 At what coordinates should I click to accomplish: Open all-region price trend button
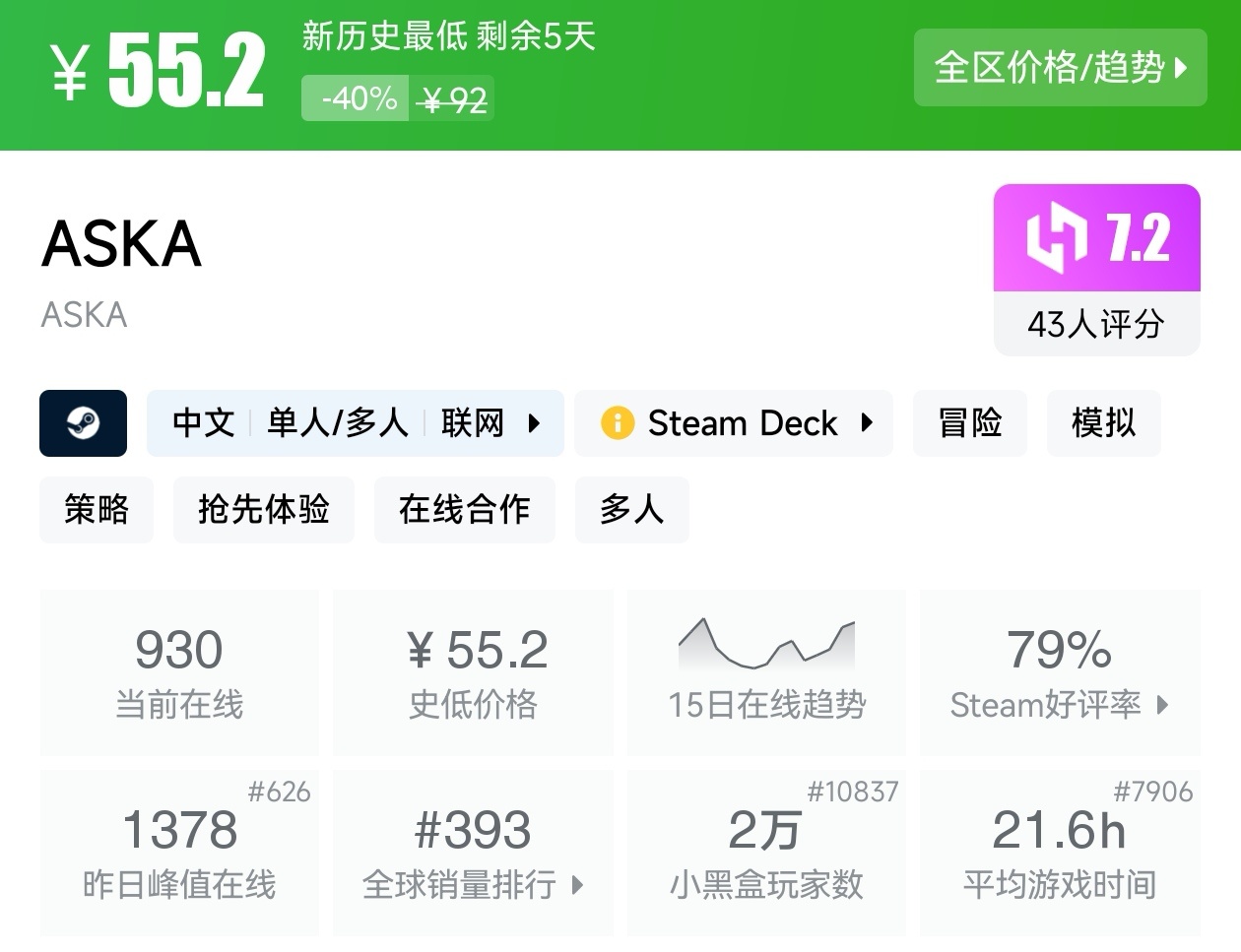coord(1060,67)
